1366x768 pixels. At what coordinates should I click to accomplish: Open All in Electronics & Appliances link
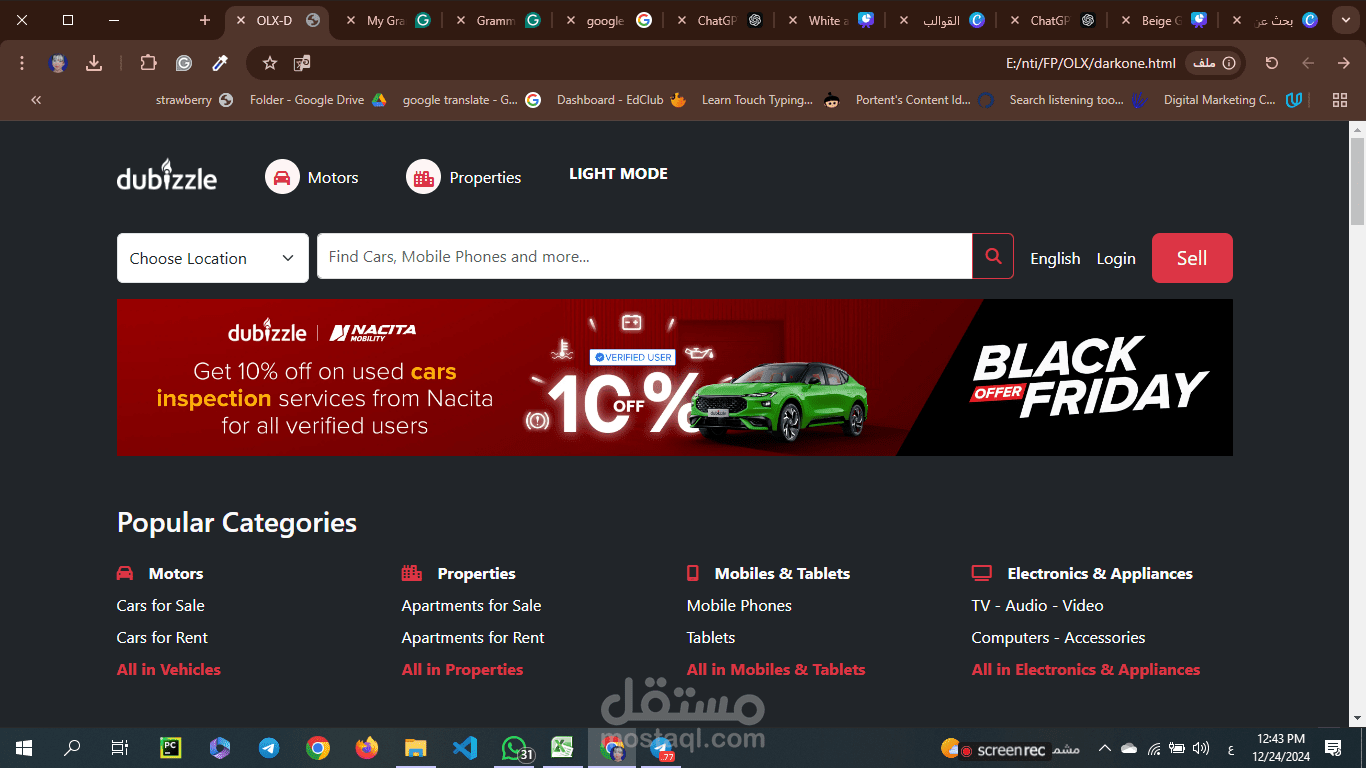[x=1086, y=669]
